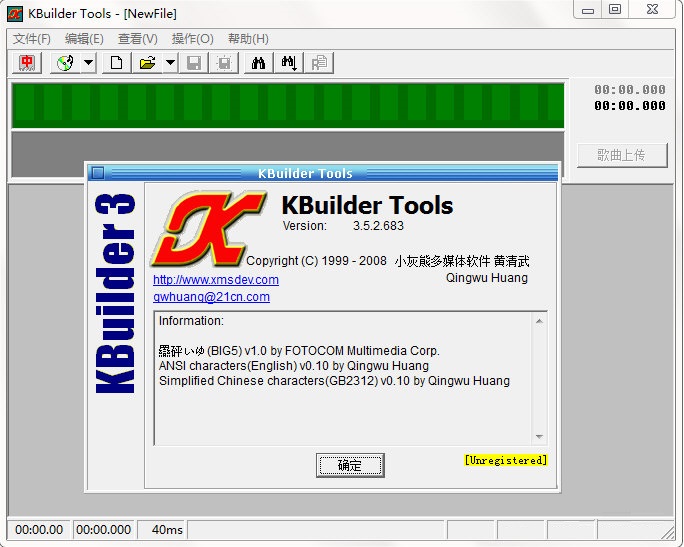684x547 pixels.
Task: Click the Simplified Chinese characters(GB2312) line
Action: click(334, 381)
